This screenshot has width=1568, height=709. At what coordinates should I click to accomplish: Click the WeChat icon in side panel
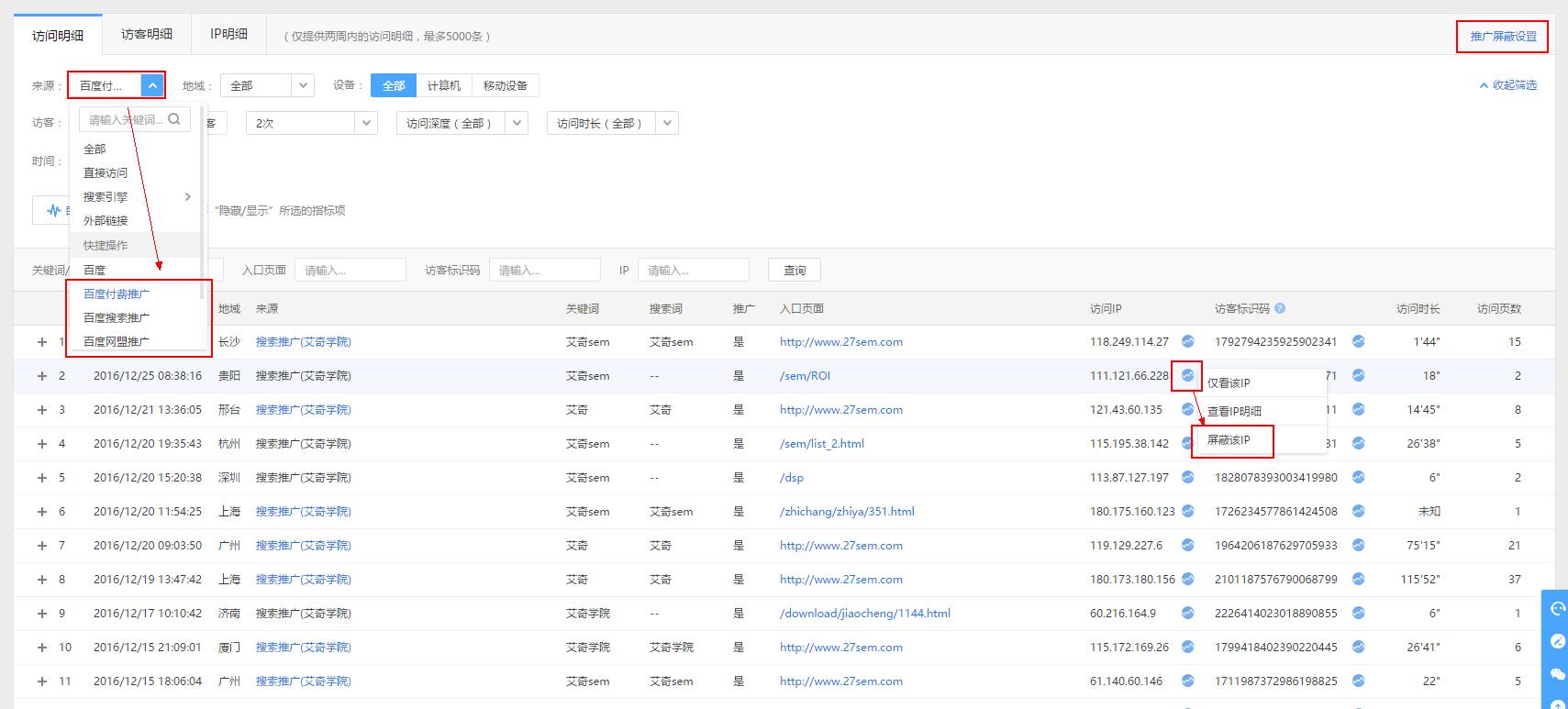click(x=1557, y=674)
